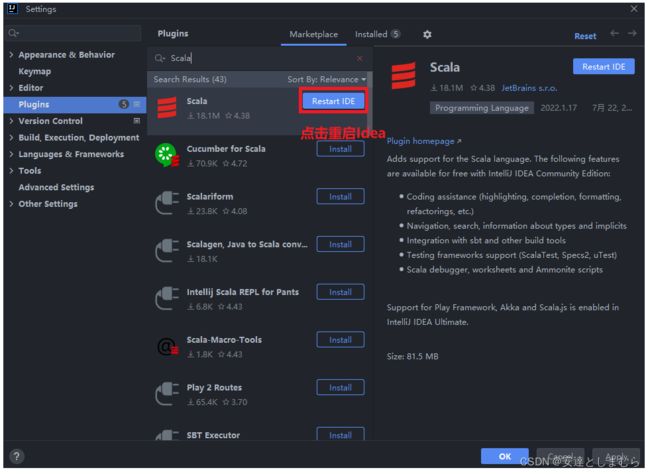Select the Scala-Macro-Tools result name
This screenshot has height=474, width=650.
pyautogui.click(x=224, y=340)
